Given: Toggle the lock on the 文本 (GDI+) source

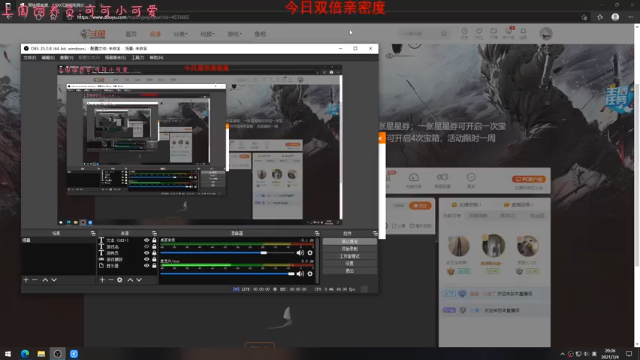Looking at the screenshot, I should (154, 240).
